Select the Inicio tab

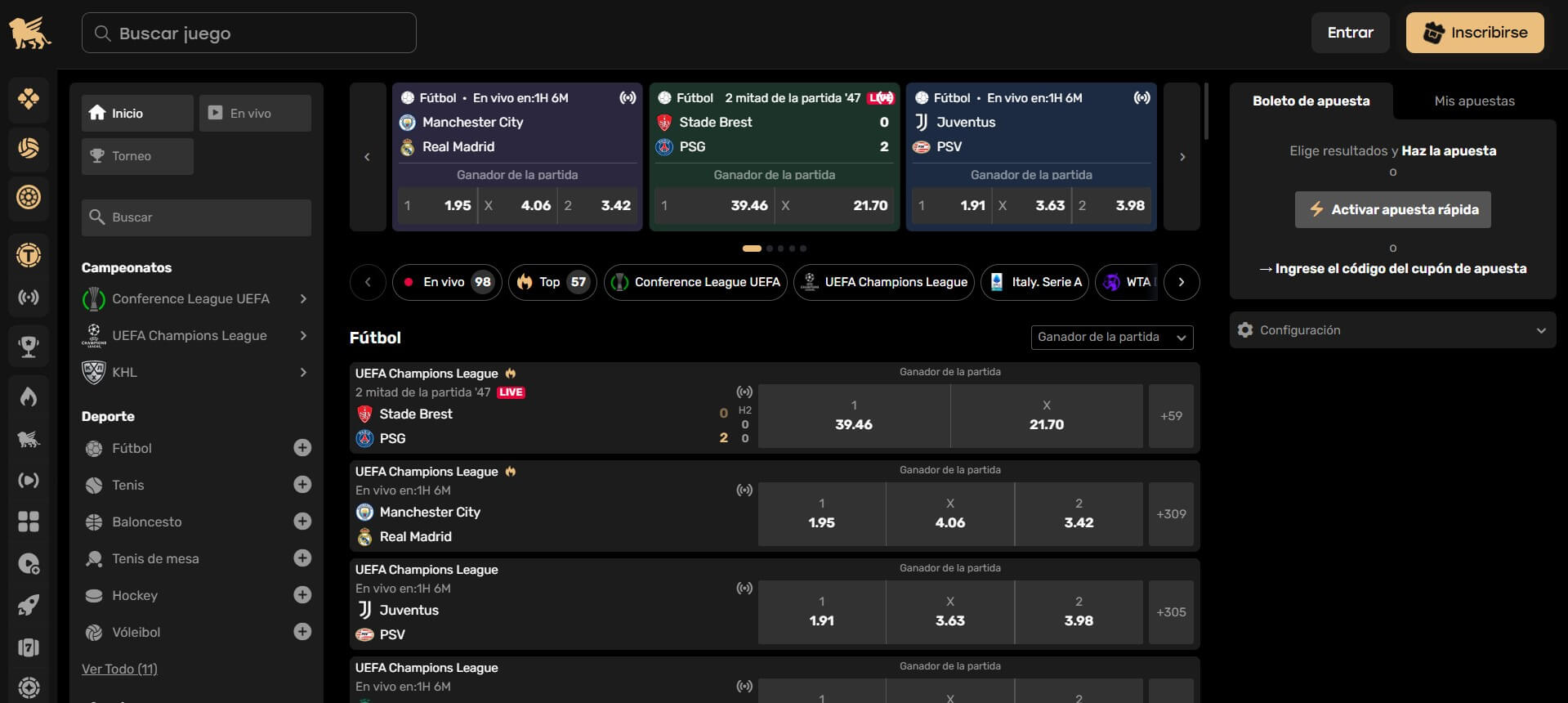[x=137, y=114]
